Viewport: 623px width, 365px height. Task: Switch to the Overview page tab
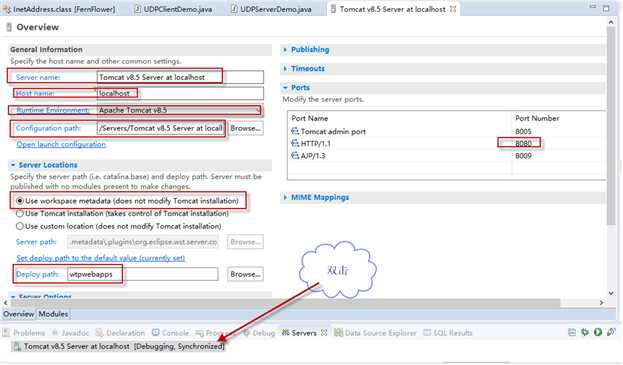[x=19, y=314]
